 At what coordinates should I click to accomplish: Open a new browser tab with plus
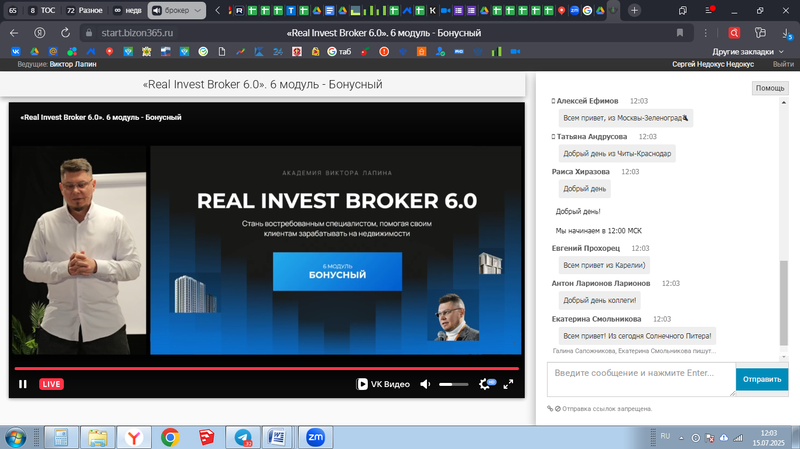pyautogui.click(x=634, y=10)
